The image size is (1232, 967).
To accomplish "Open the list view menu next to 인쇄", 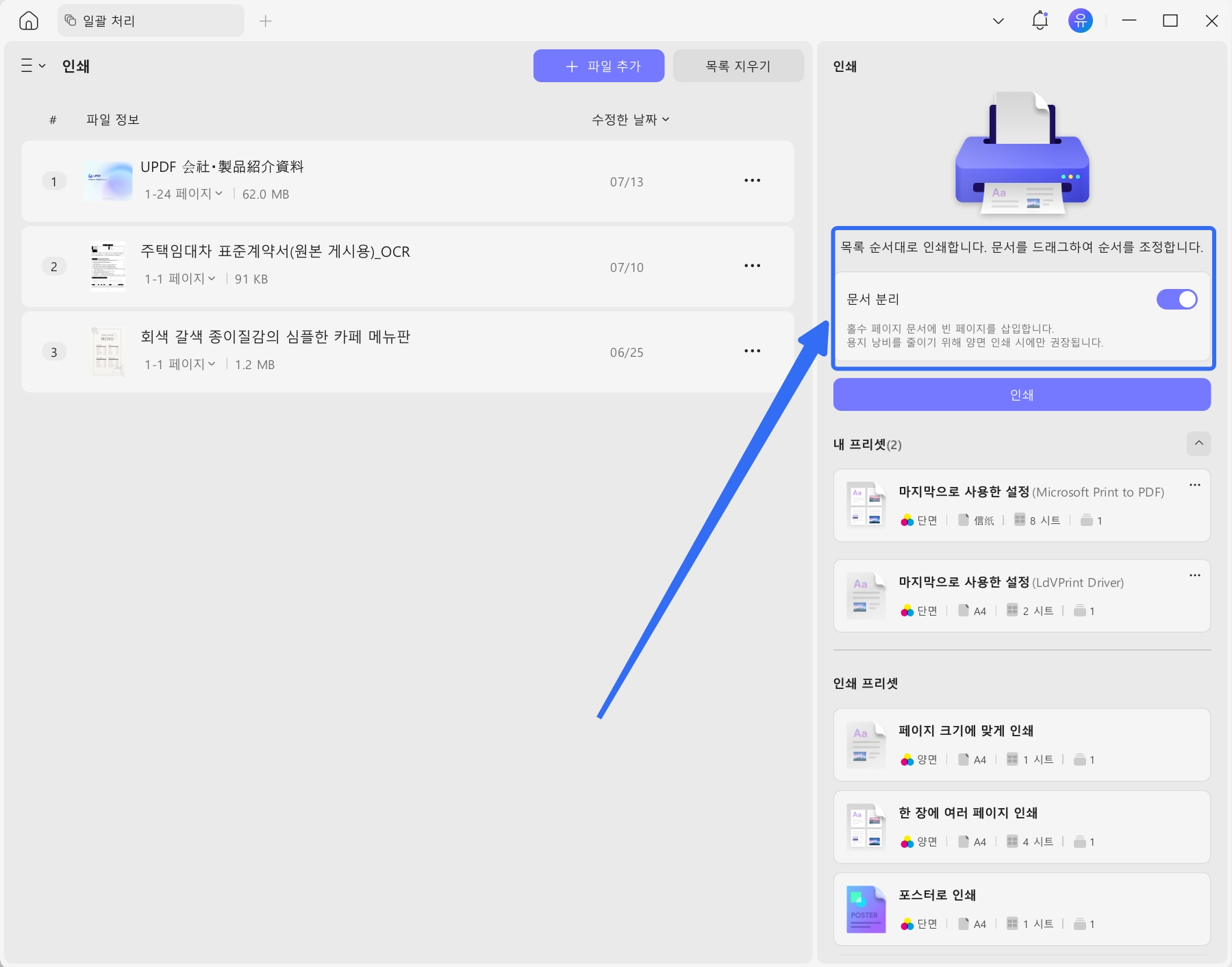I will [33, 66].
